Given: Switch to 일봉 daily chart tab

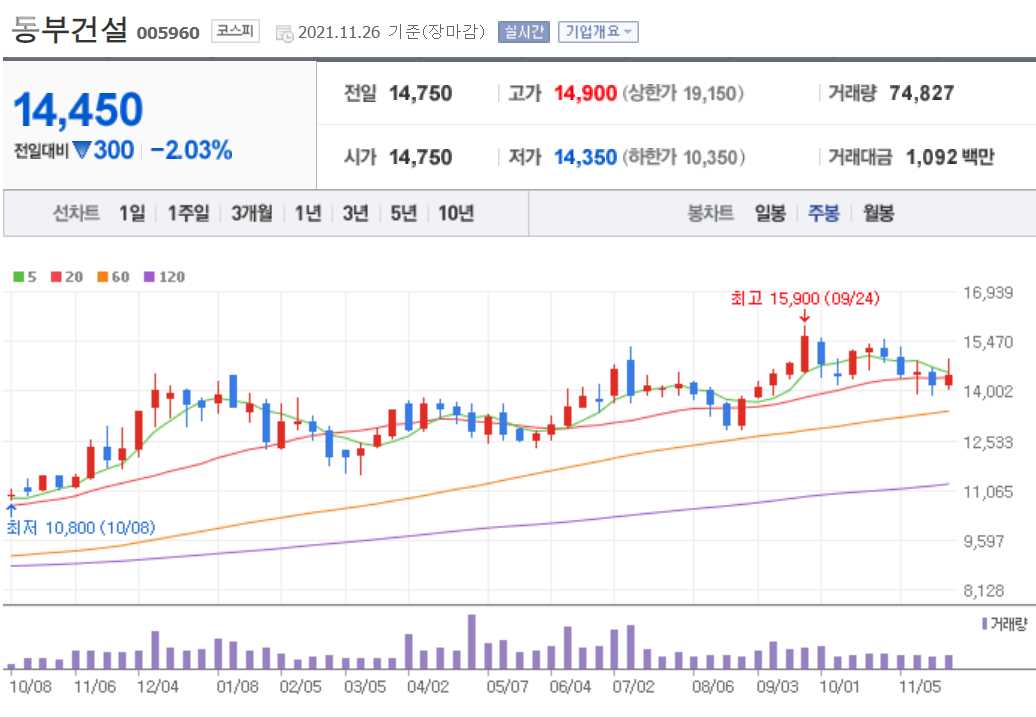Looking at the screenshot, I should (x=768, y=213).
